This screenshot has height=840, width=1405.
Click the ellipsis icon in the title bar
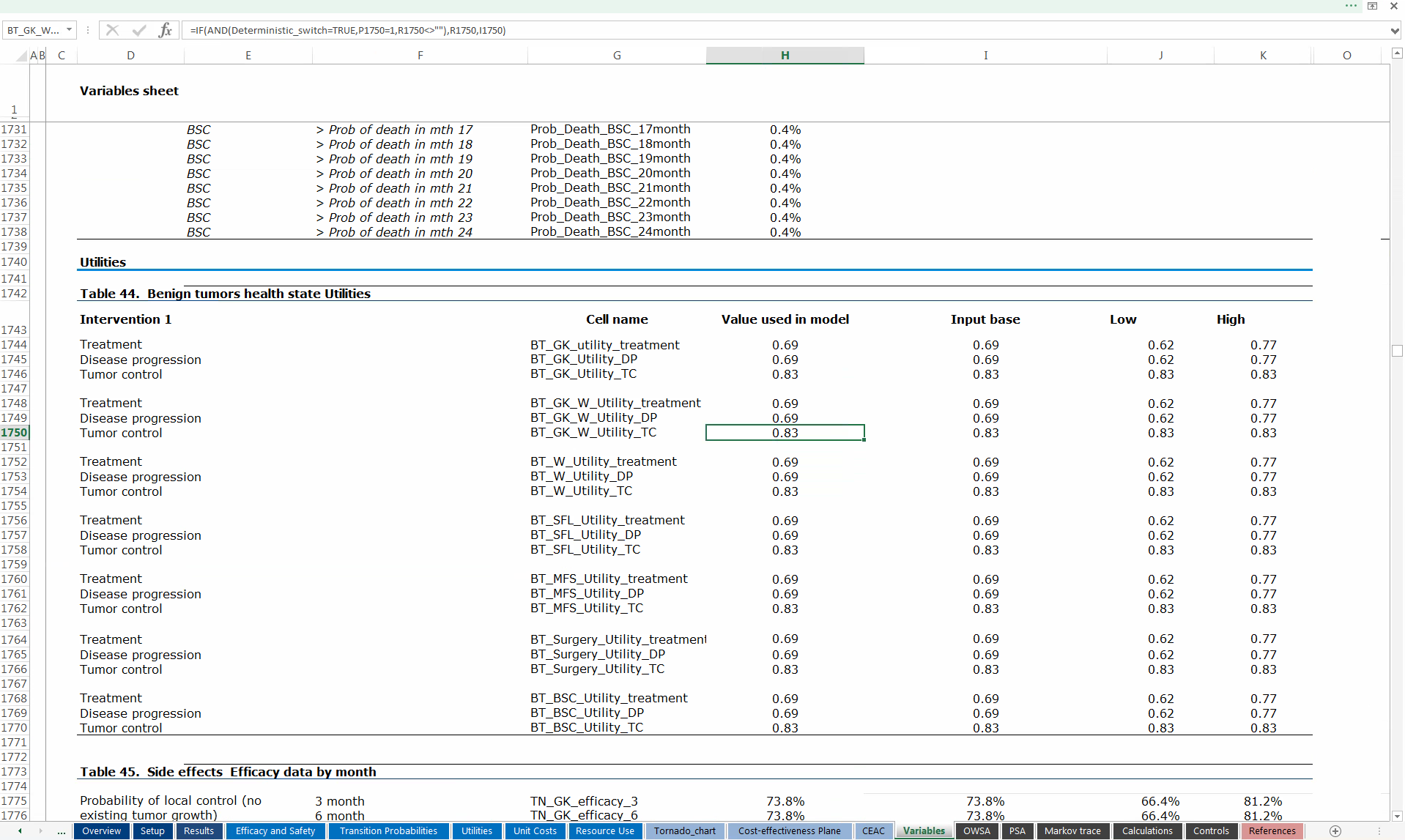1350,6
